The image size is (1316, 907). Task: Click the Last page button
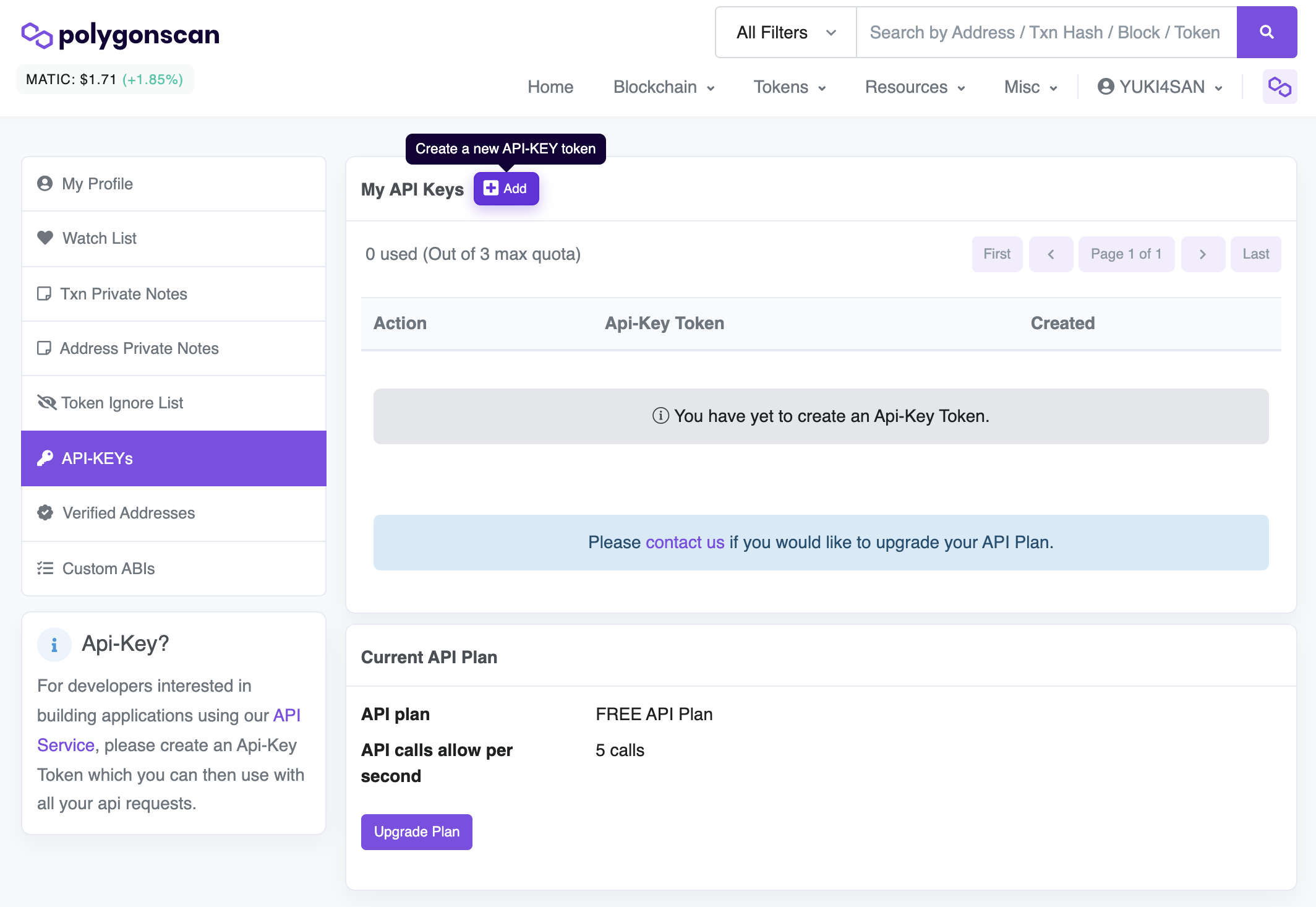pyautogui.click(x=1255, y=254)
